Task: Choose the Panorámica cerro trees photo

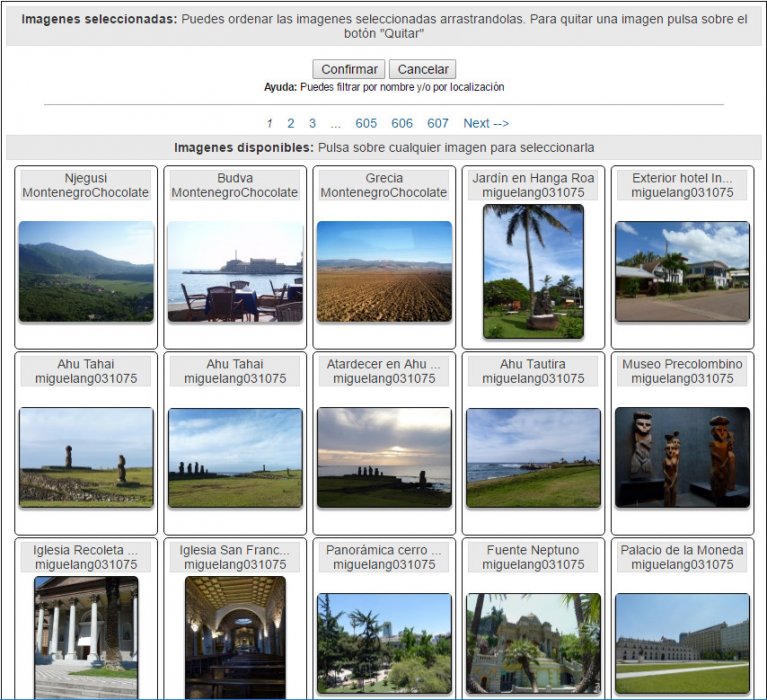Action: tap(384, 644)
